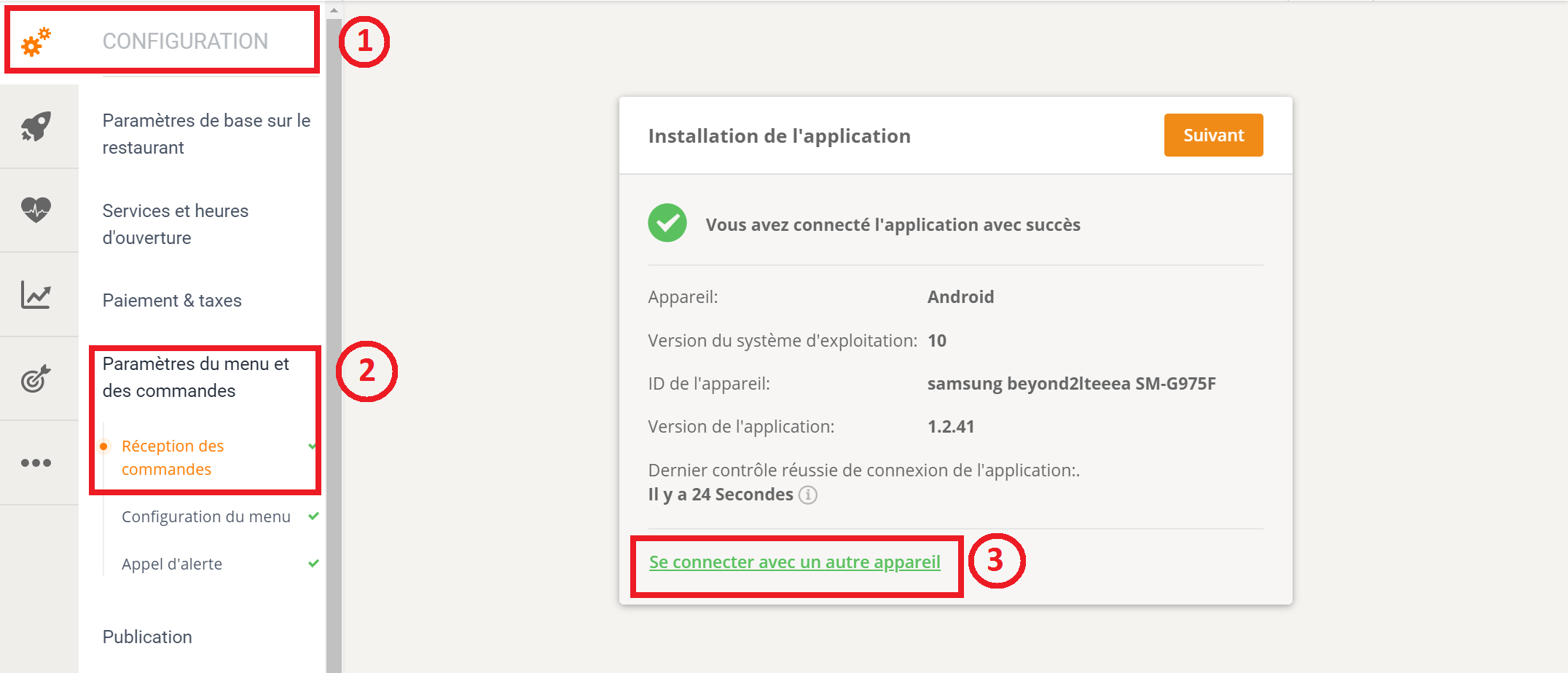The image size is (1568, 673).
Task: Click the CONFIGURATION header title
Action: [185, 42]
